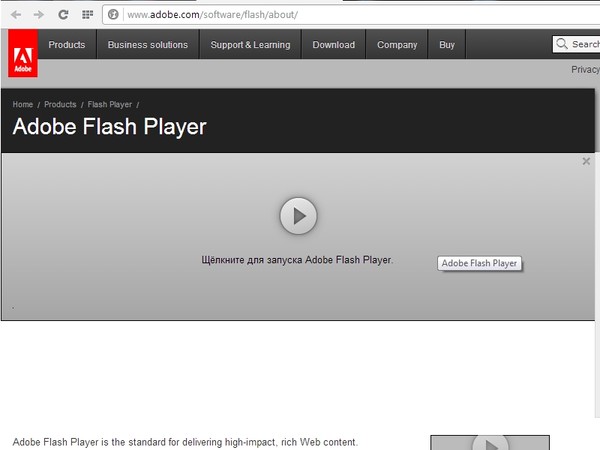Click the Adobe Flash Player page heading
The height and width of the screenshot is (450, 600).
pyautogui.click(x=109, y=127)
